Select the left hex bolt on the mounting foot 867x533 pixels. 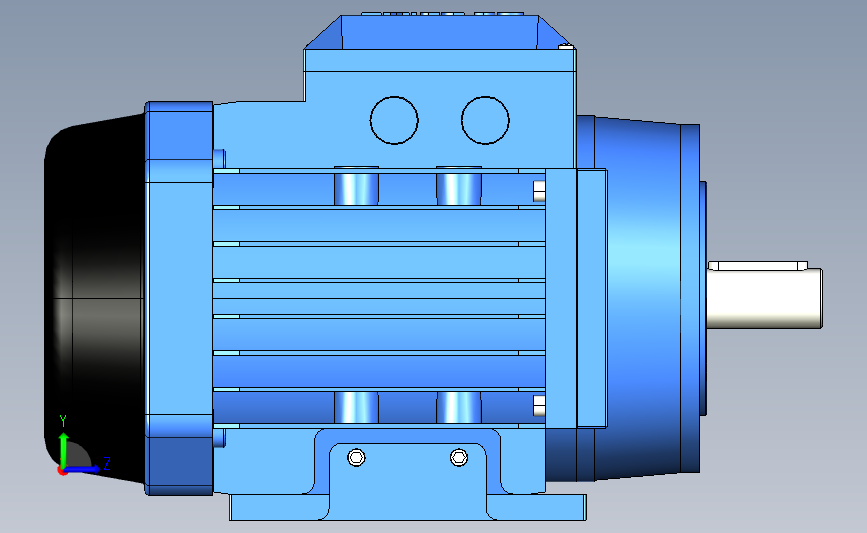pos(356,458)
